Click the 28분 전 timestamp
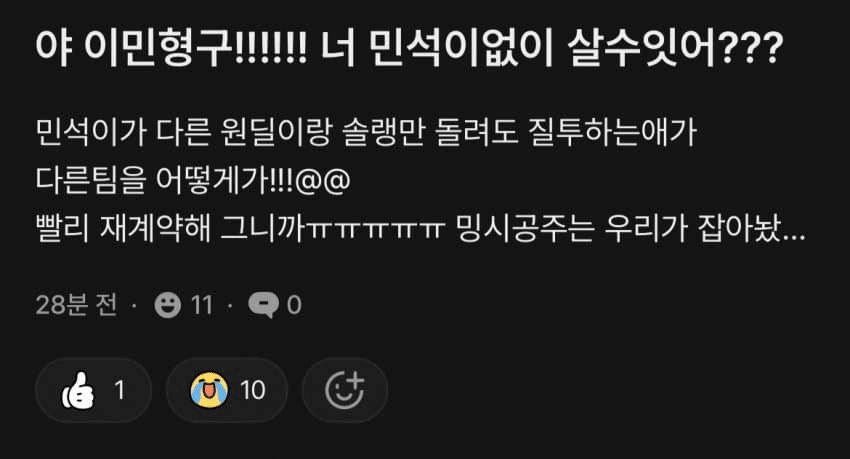The height and width of the screenshot is (459, 850). (76, 305)
